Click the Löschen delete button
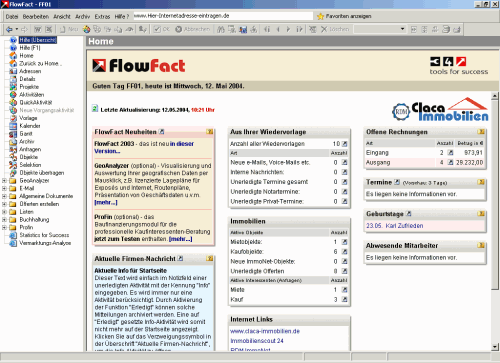 [335, 29]
